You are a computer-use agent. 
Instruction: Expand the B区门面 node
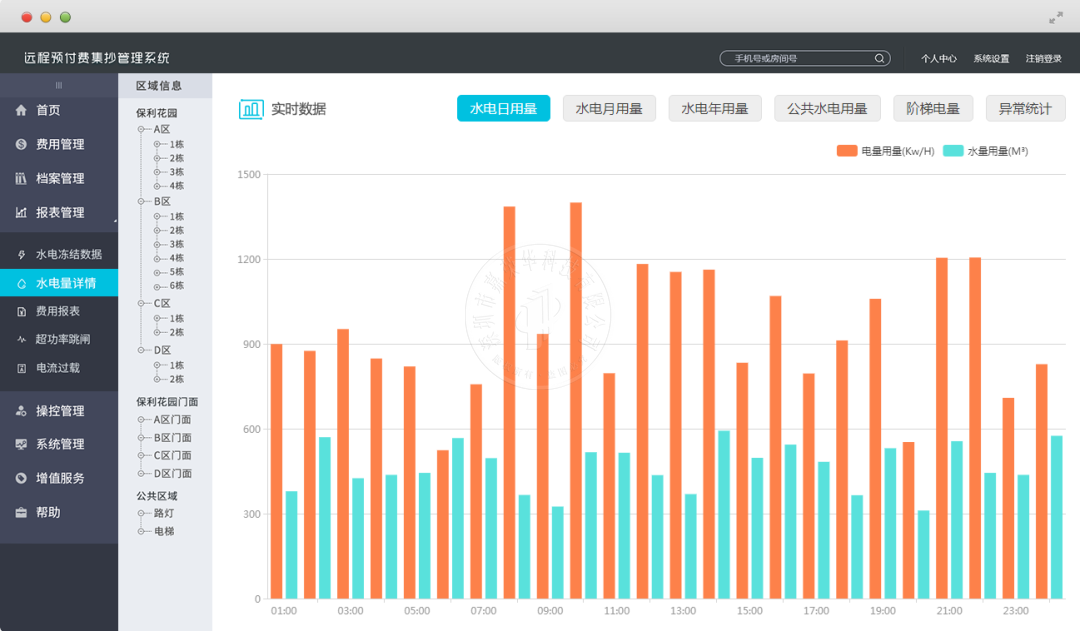point(141,437)
